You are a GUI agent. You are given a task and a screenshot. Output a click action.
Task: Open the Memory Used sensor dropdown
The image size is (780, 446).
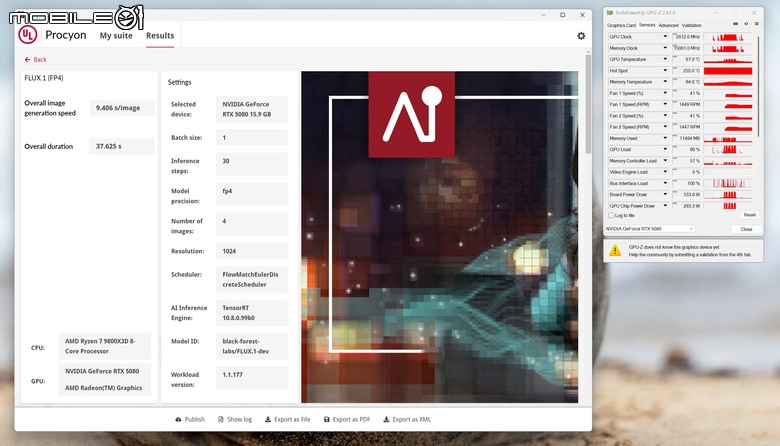pyautogui.click(x=665, y=138)
